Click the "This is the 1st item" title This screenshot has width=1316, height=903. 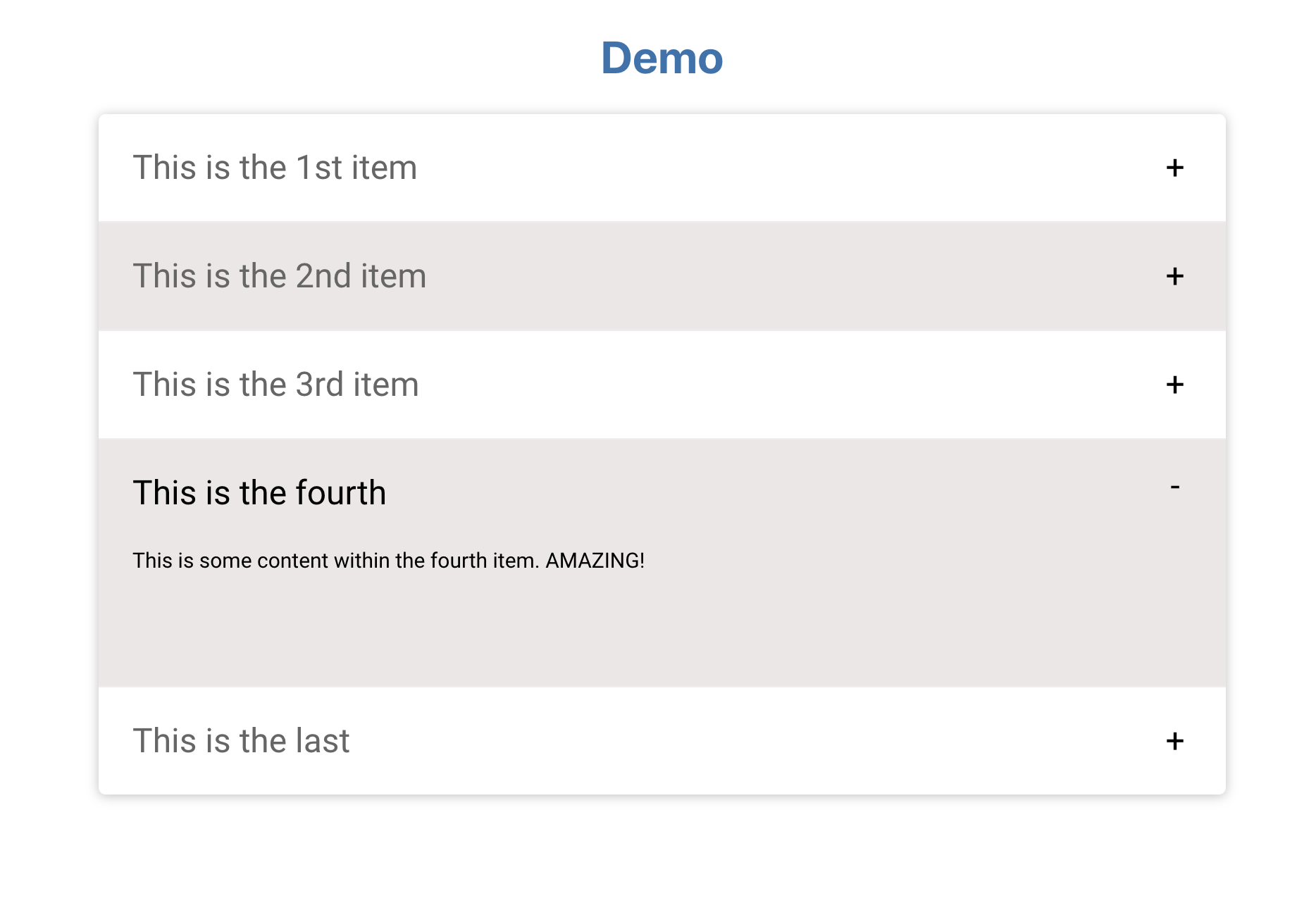click(x=275, y=168)
